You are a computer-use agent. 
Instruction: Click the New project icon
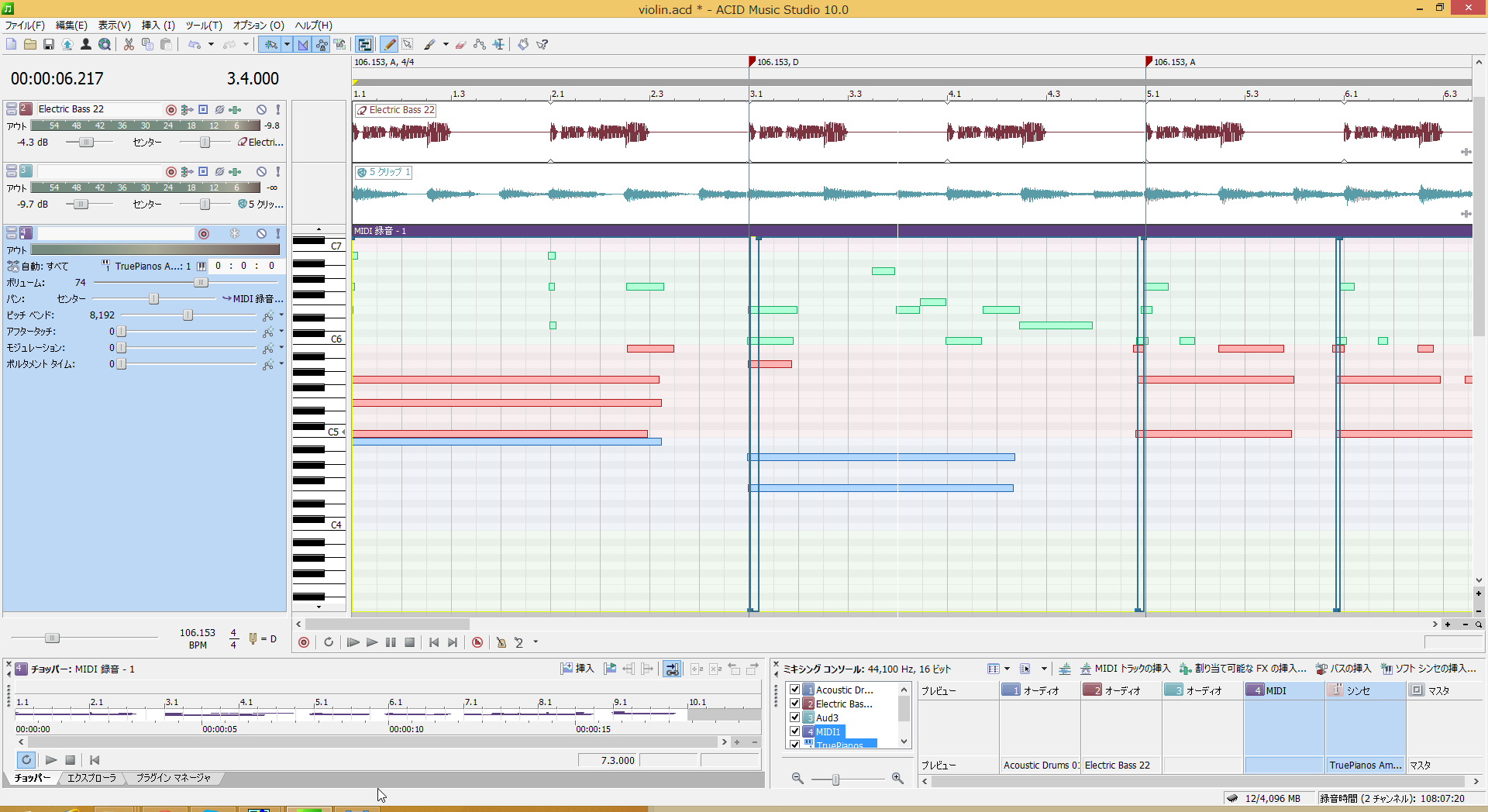click(x=12, y=44)
